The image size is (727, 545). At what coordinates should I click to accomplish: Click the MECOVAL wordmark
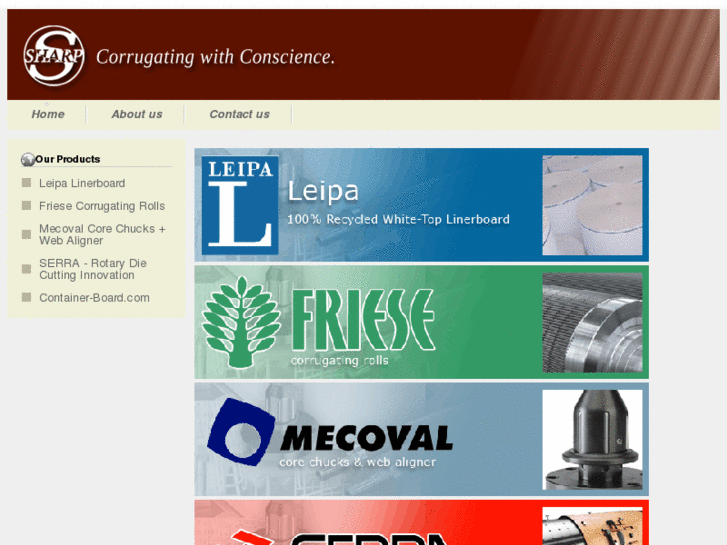pyautogui.click(x=366, y=438)
